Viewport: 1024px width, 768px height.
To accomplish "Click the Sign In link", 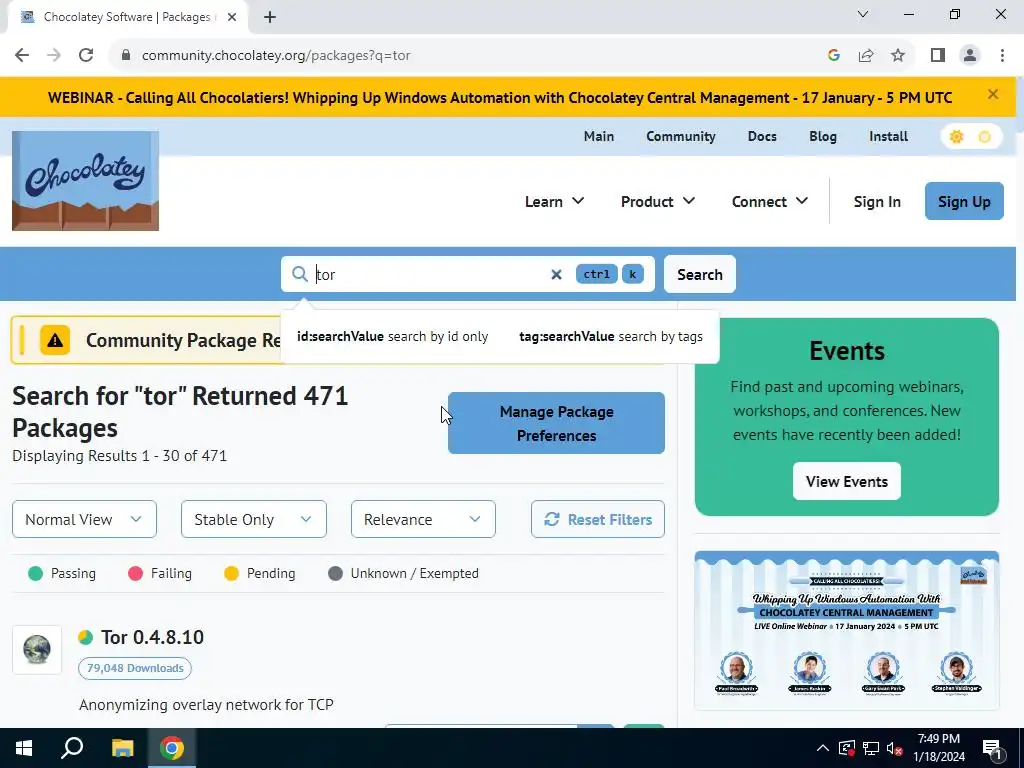I will (x=877, y=202).
